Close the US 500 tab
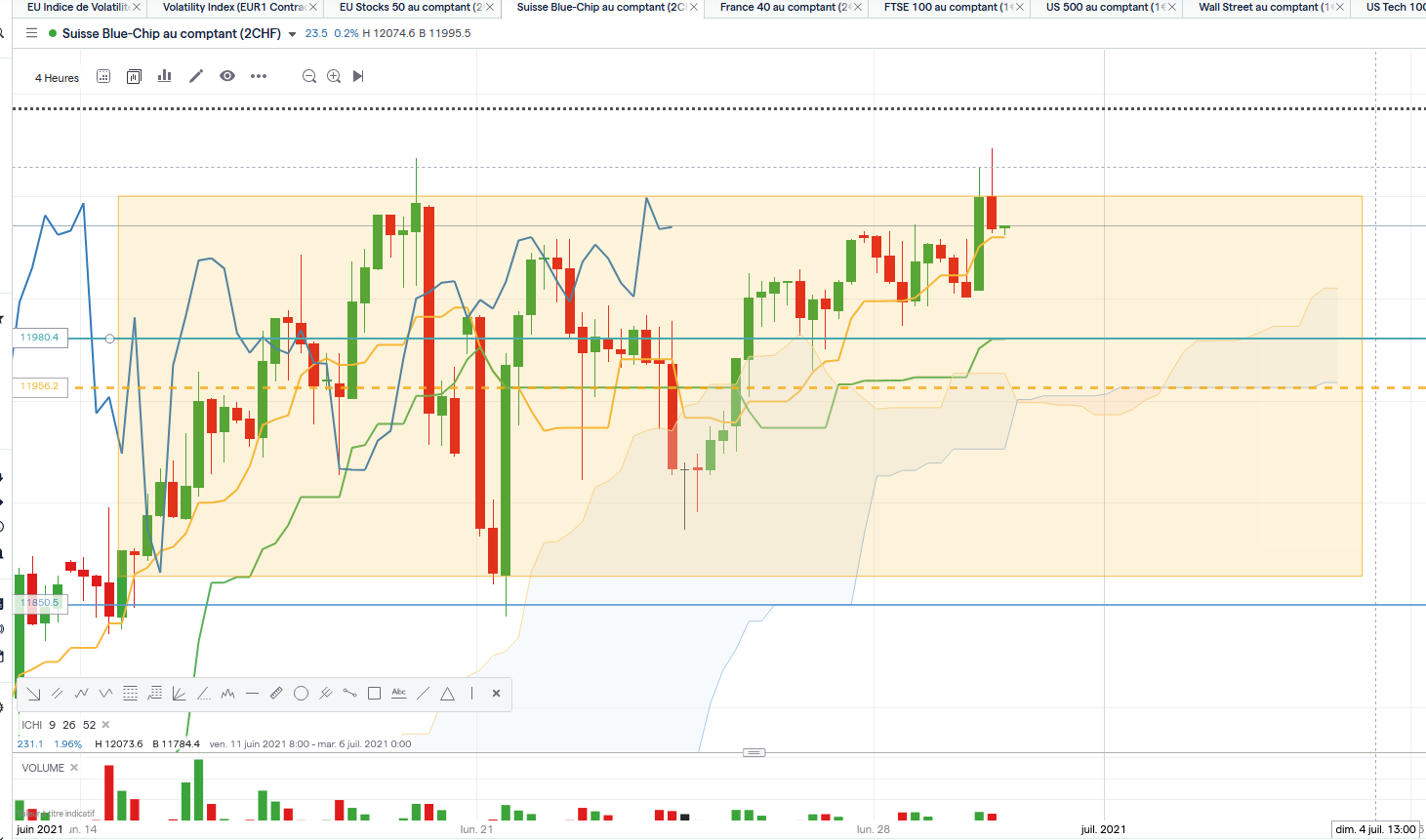Image resolution: width=1426 pixels, height=840 pixels. [x=1172, y=7]
